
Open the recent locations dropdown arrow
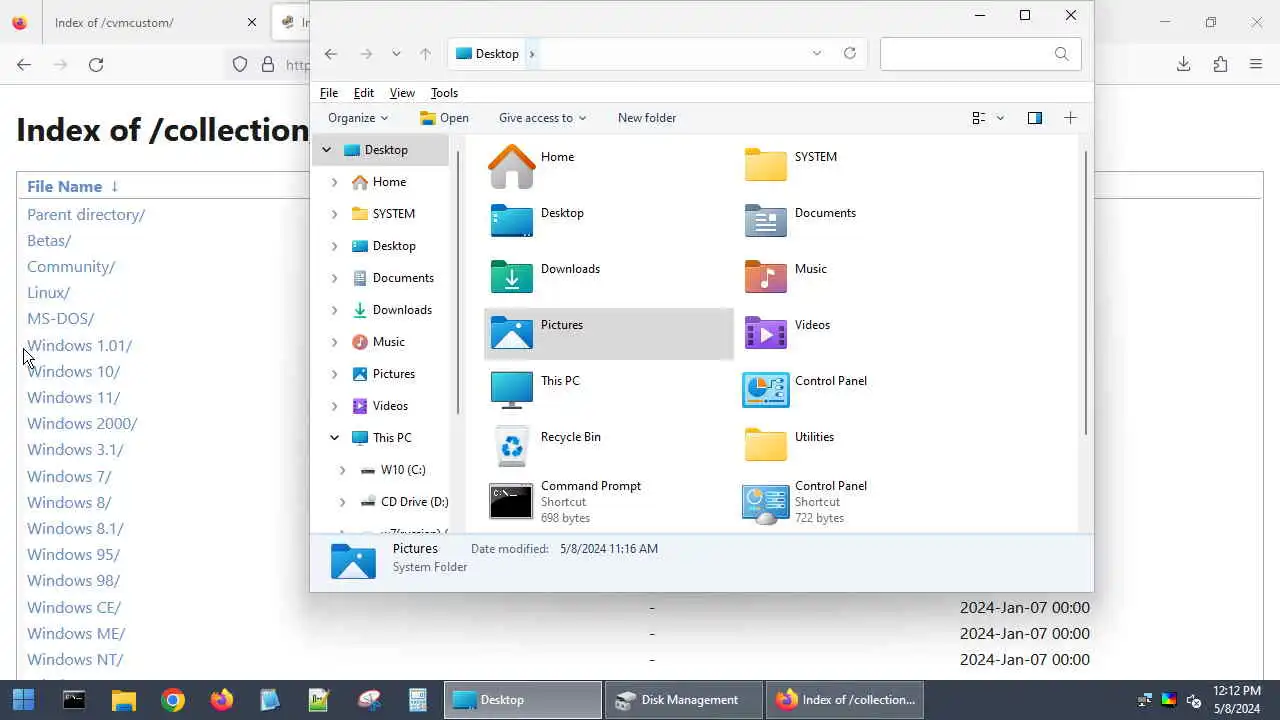396,54
